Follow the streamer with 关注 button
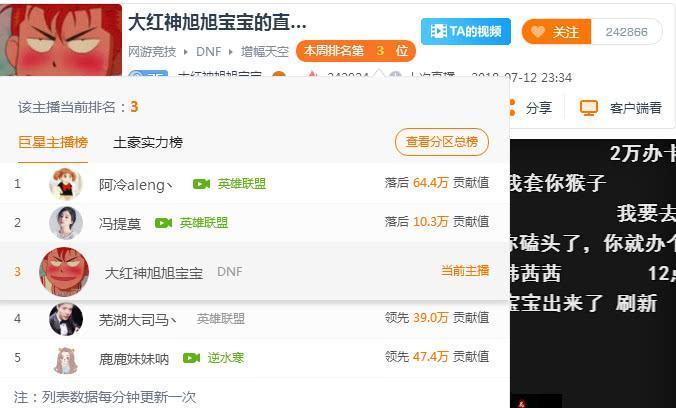The width and height of the screenshot is (676, 408). pos(556,32)
